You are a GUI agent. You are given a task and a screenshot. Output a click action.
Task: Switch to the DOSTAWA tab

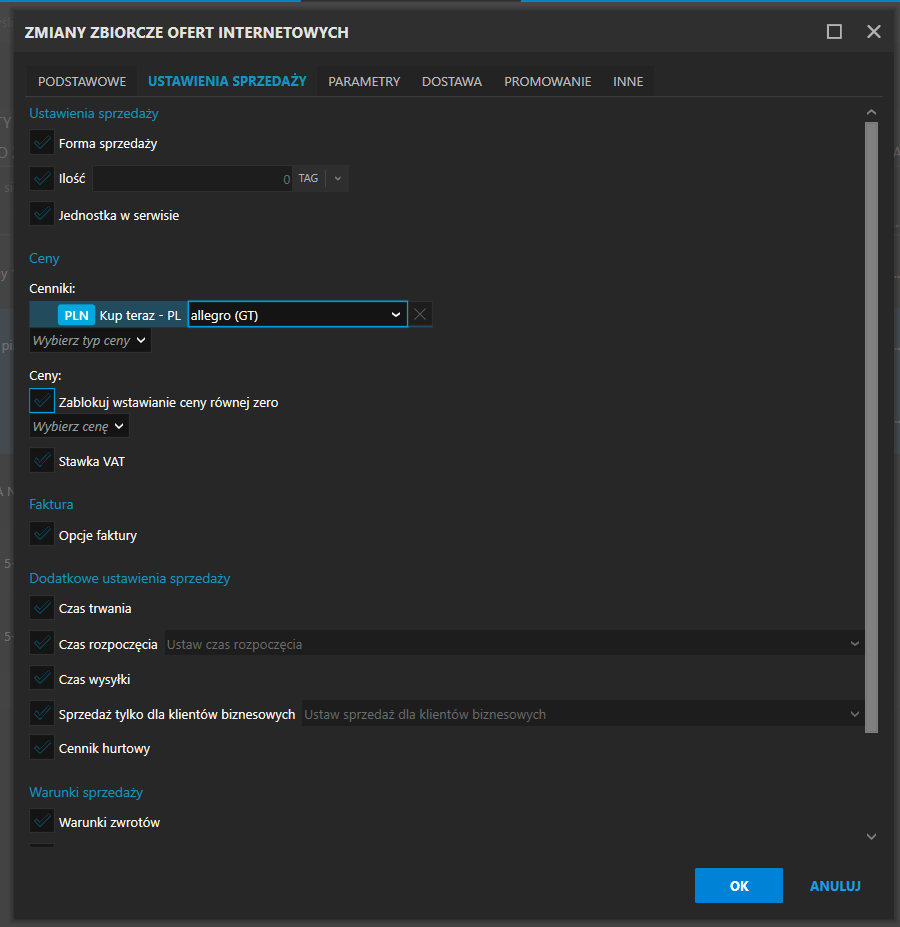tap(452, 82)
